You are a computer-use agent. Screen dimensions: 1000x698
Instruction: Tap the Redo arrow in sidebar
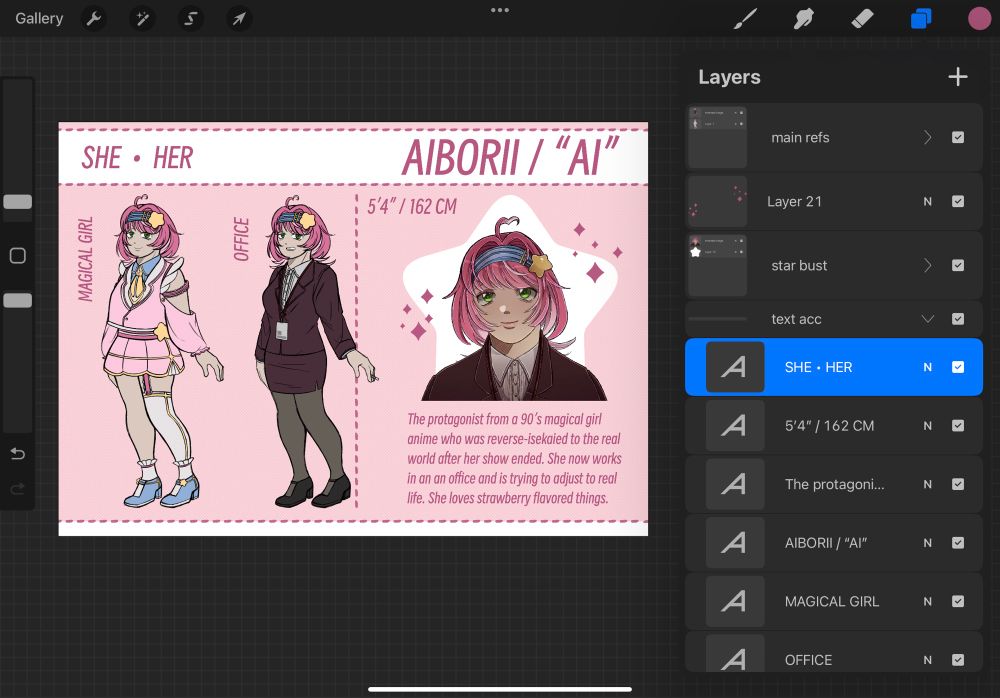point(18,489)
